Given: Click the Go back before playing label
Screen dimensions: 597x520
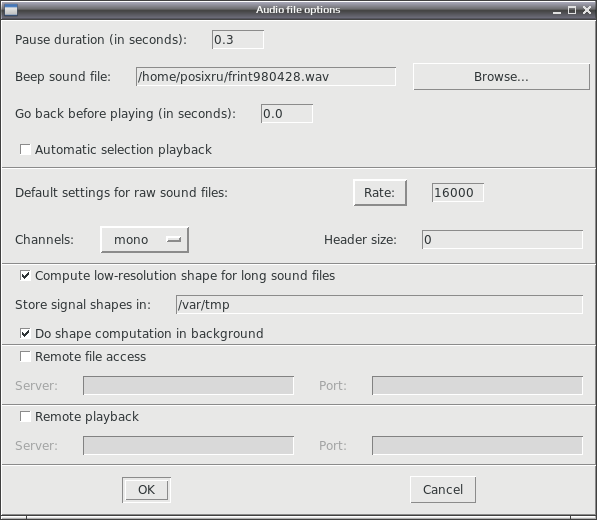Looking at the screenshot, I should point(125,113).
